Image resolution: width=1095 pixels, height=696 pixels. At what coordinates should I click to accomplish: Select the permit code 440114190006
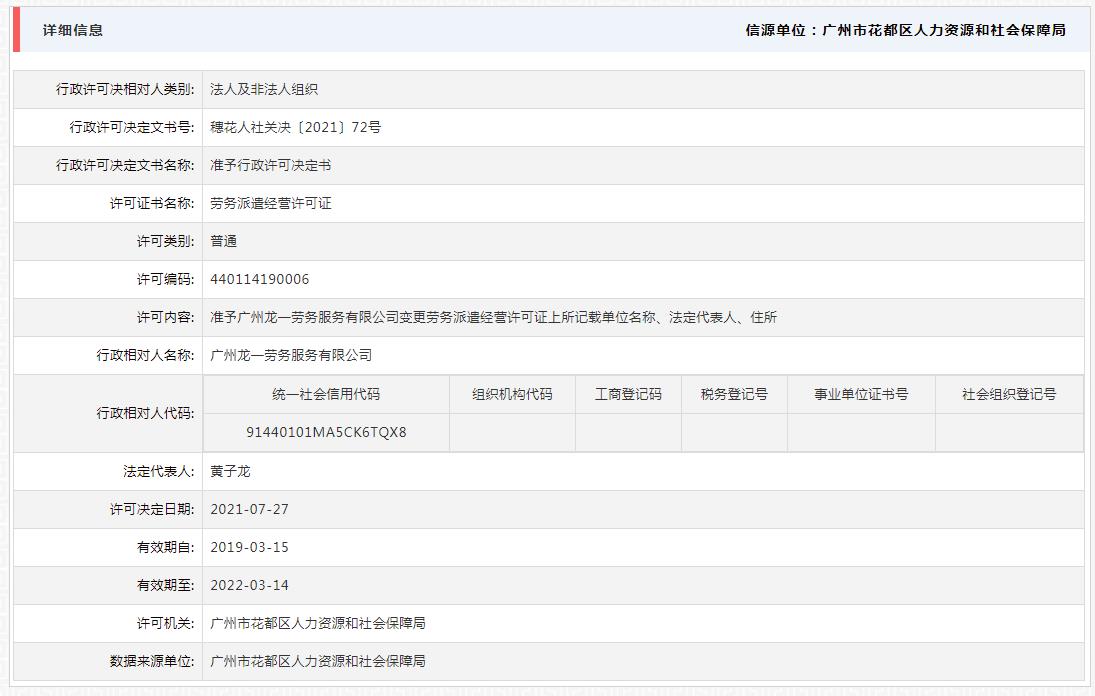coord(260,279)
